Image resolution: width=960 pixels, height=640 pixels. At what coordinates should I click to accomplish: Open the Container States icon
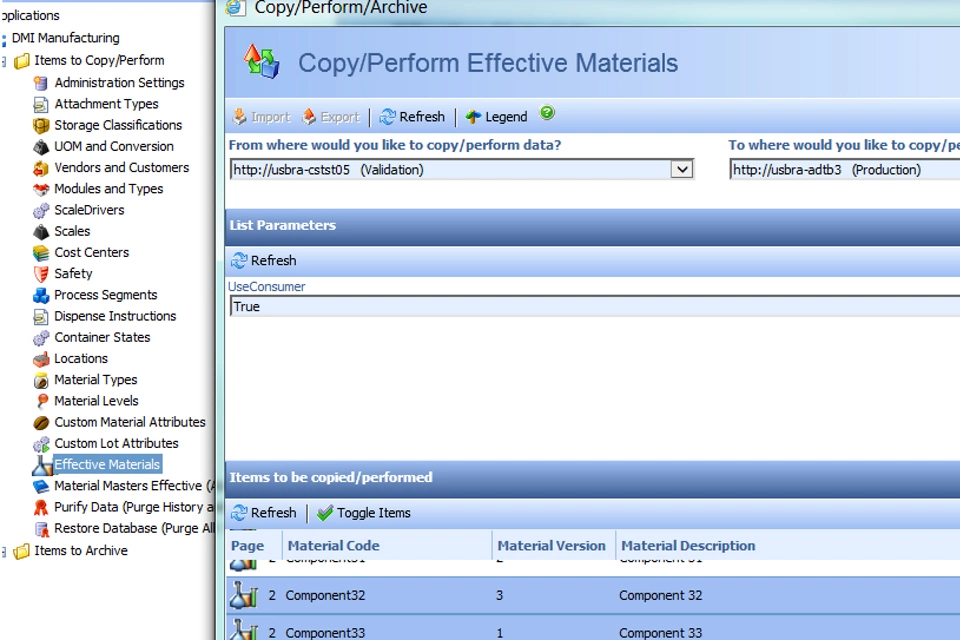40,337
